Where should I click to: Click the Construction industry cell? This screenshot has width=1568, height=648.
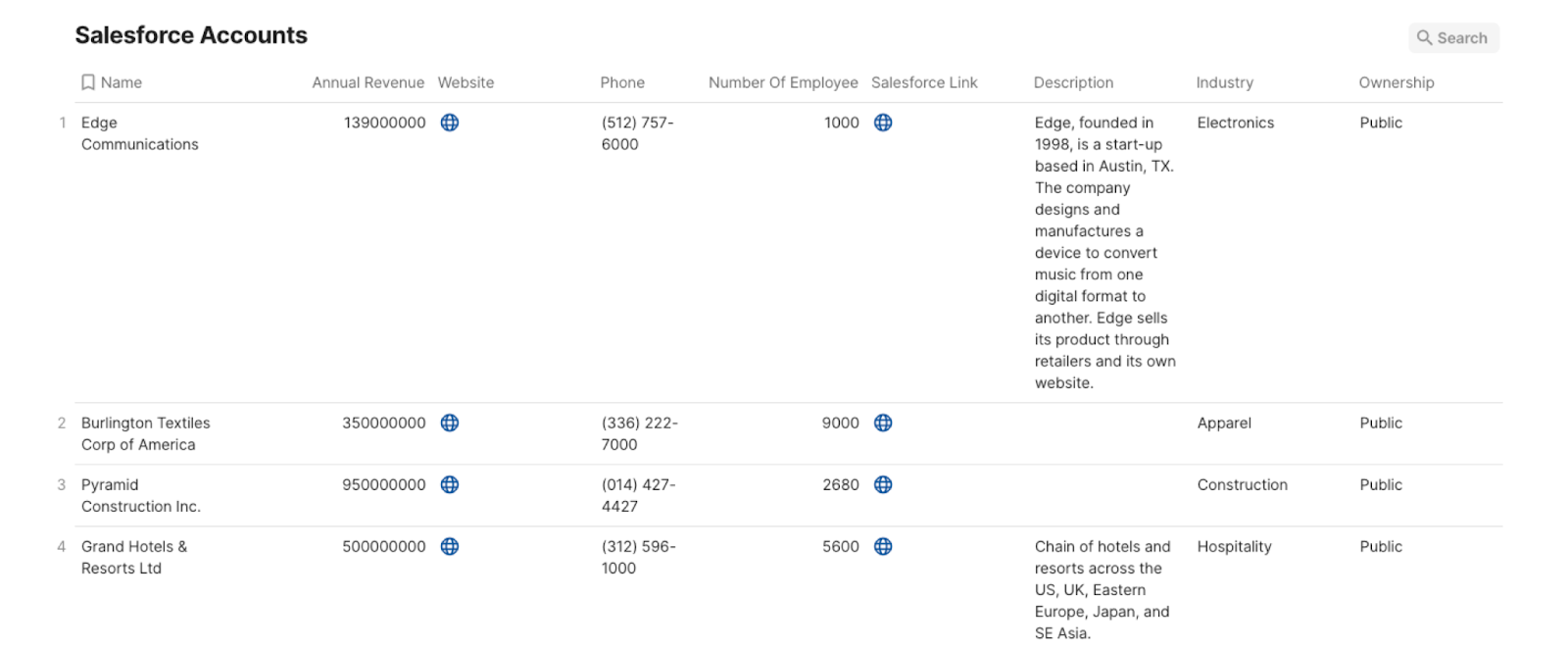click(1243, 484)
